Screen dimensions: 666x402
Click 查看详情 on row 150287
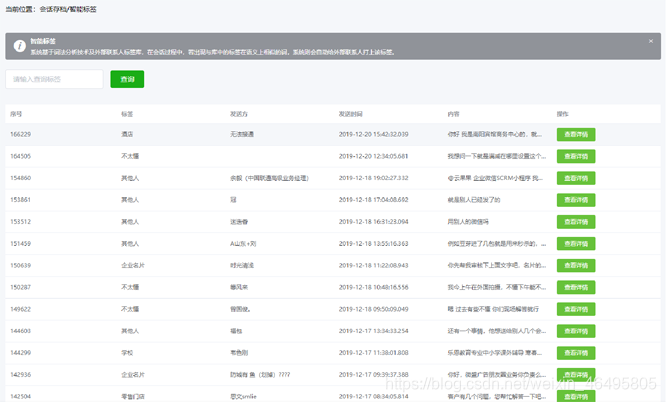coord(576,287)
